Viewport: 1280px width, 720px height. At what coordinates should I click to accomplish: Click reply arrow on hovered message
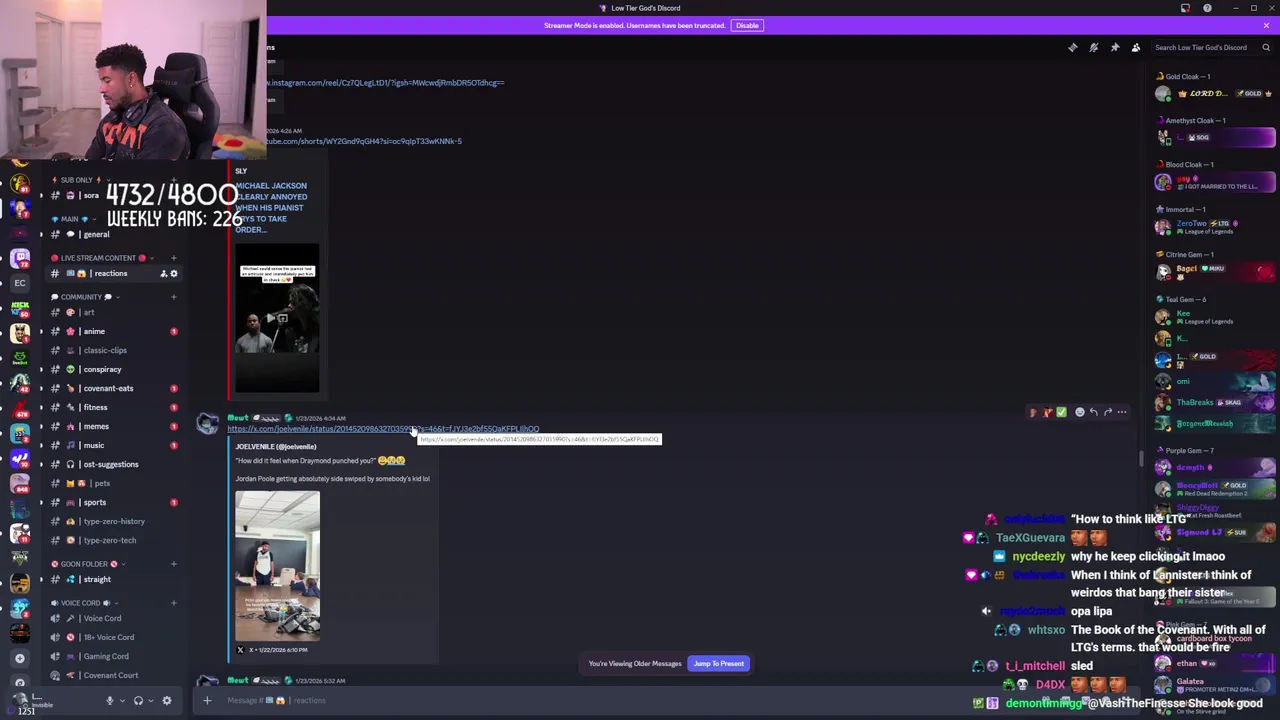1093,412
